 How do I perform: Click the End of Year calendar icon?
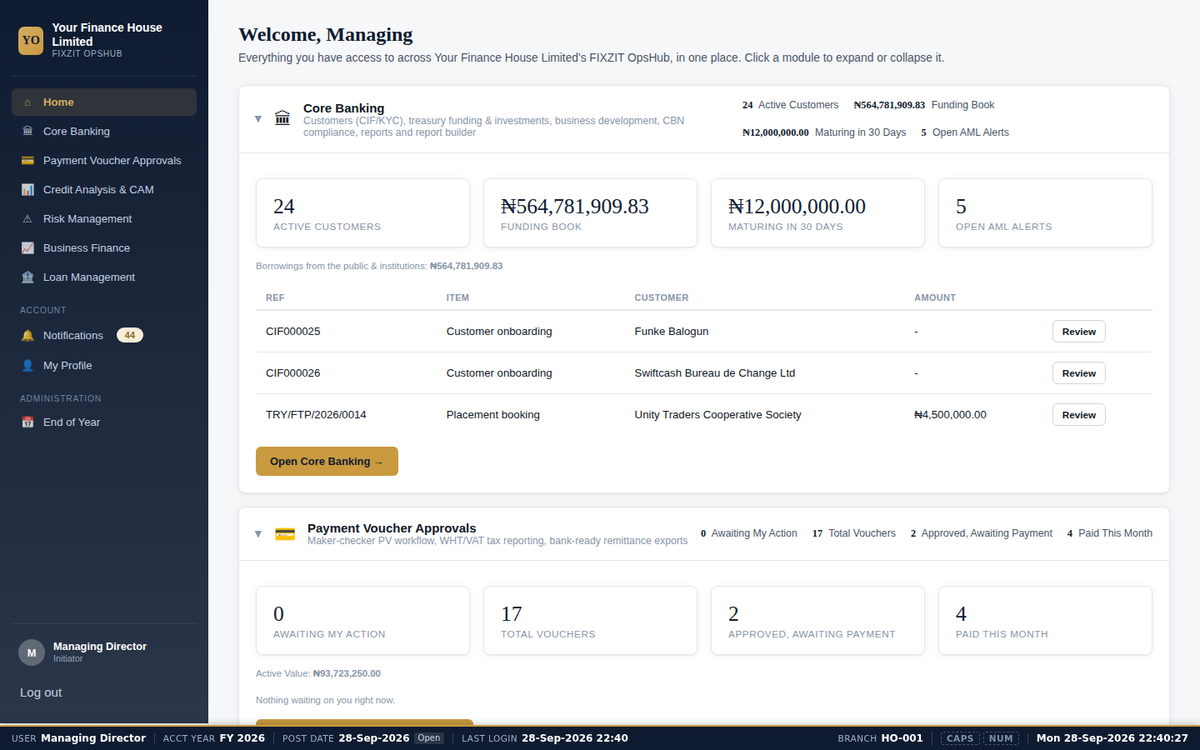pos(27,422)
